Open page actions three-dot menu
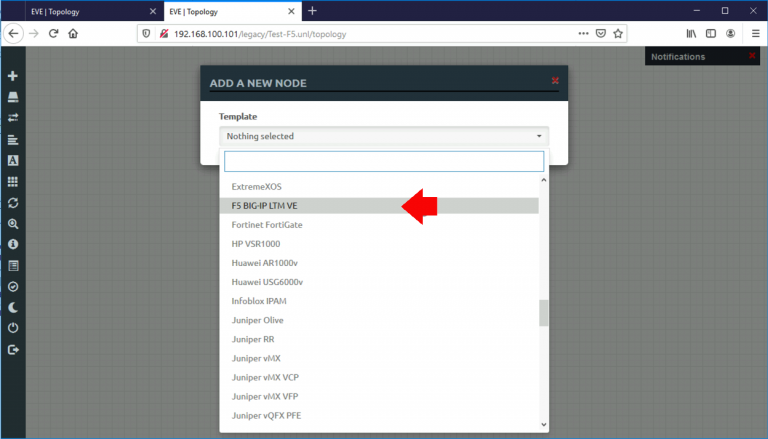Image resolution: width=768 pixels, height=439 pixels. 583,33
